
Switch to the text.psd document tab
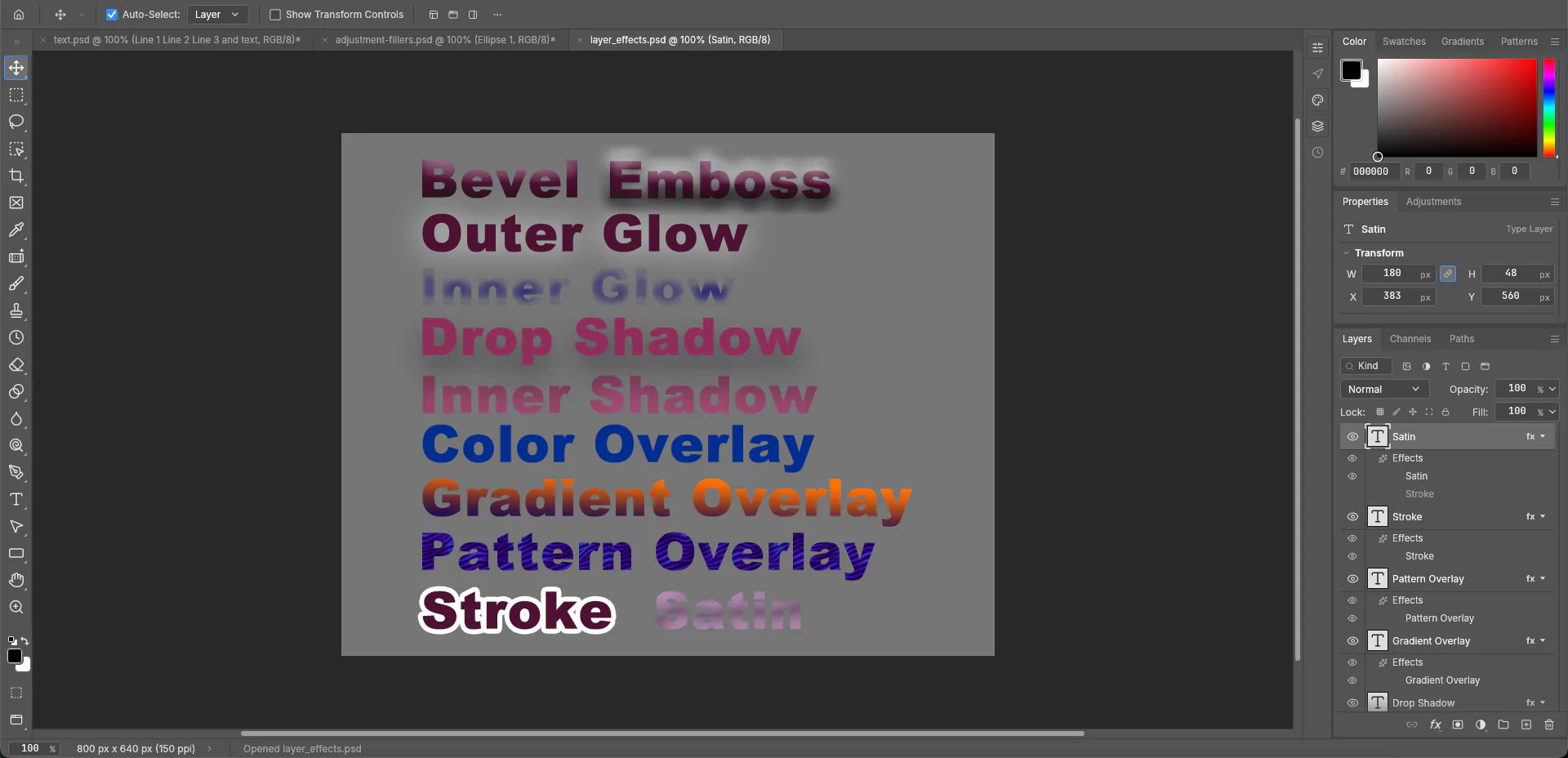pos(176,40)
